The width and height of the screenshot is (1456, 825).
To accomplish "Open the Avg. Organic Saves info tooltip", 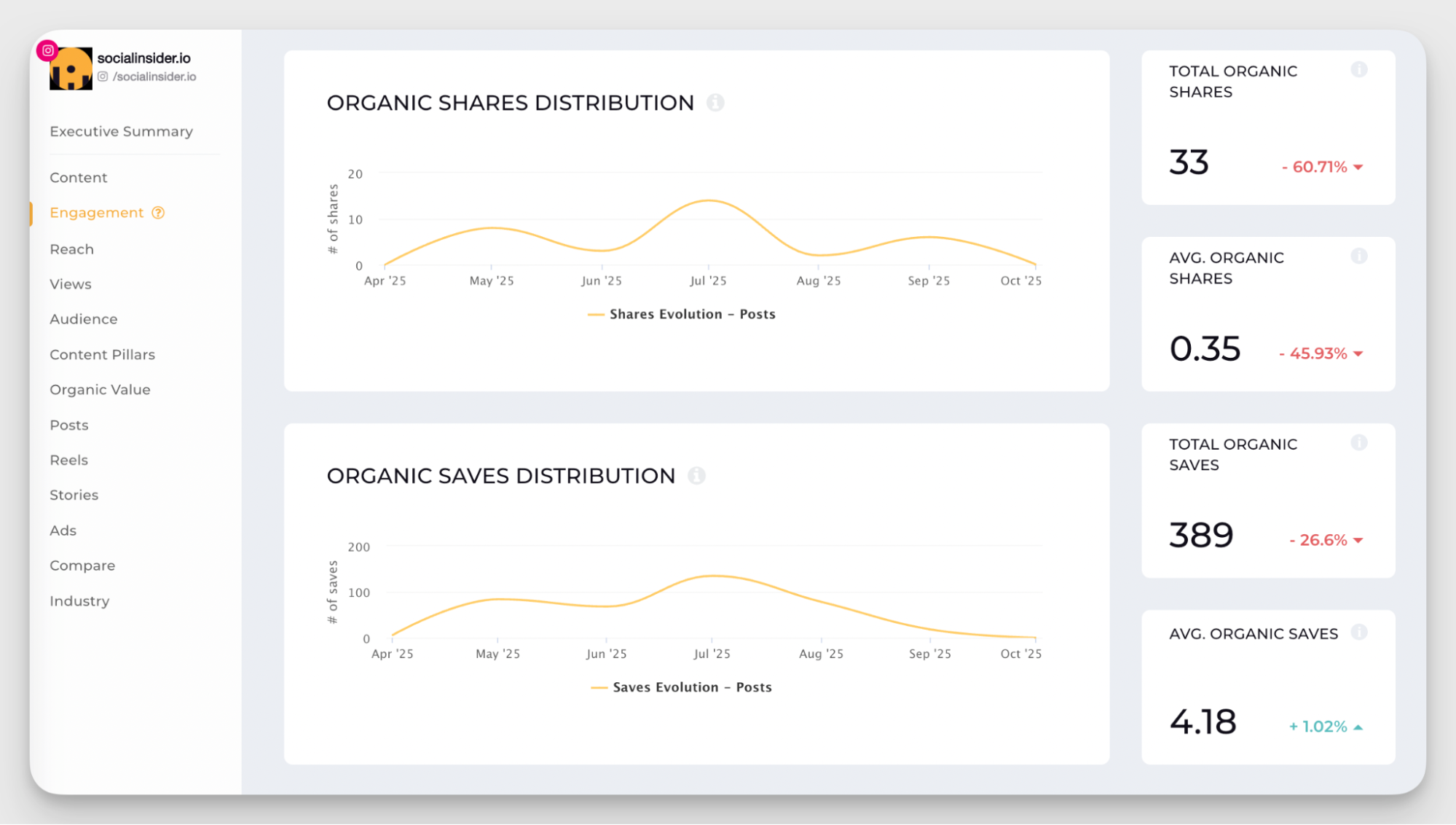I will click(1359, 633).
